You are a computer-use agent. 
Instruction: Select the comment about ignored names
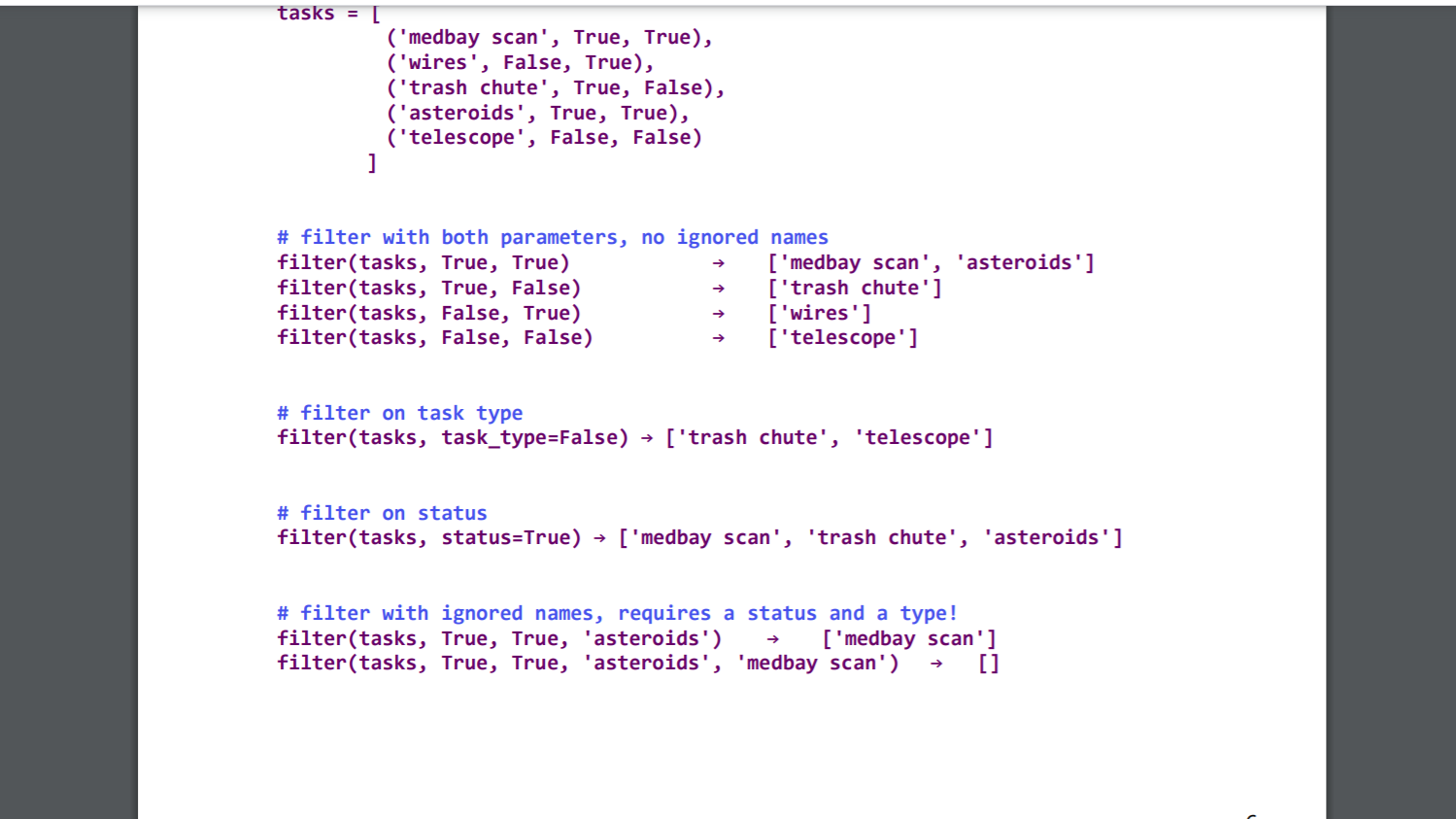pos(616,612)
